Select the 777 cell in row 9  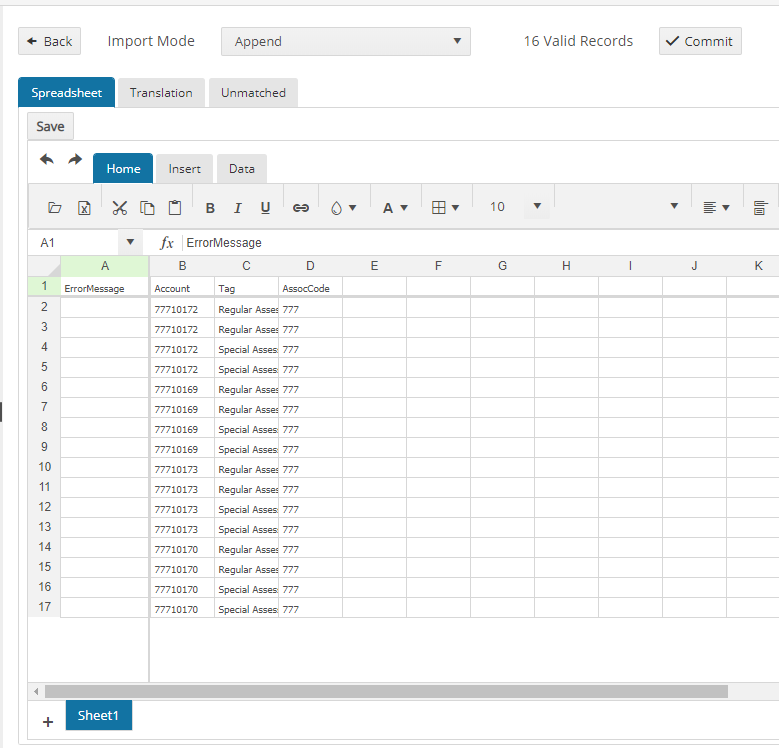point(310,449)
